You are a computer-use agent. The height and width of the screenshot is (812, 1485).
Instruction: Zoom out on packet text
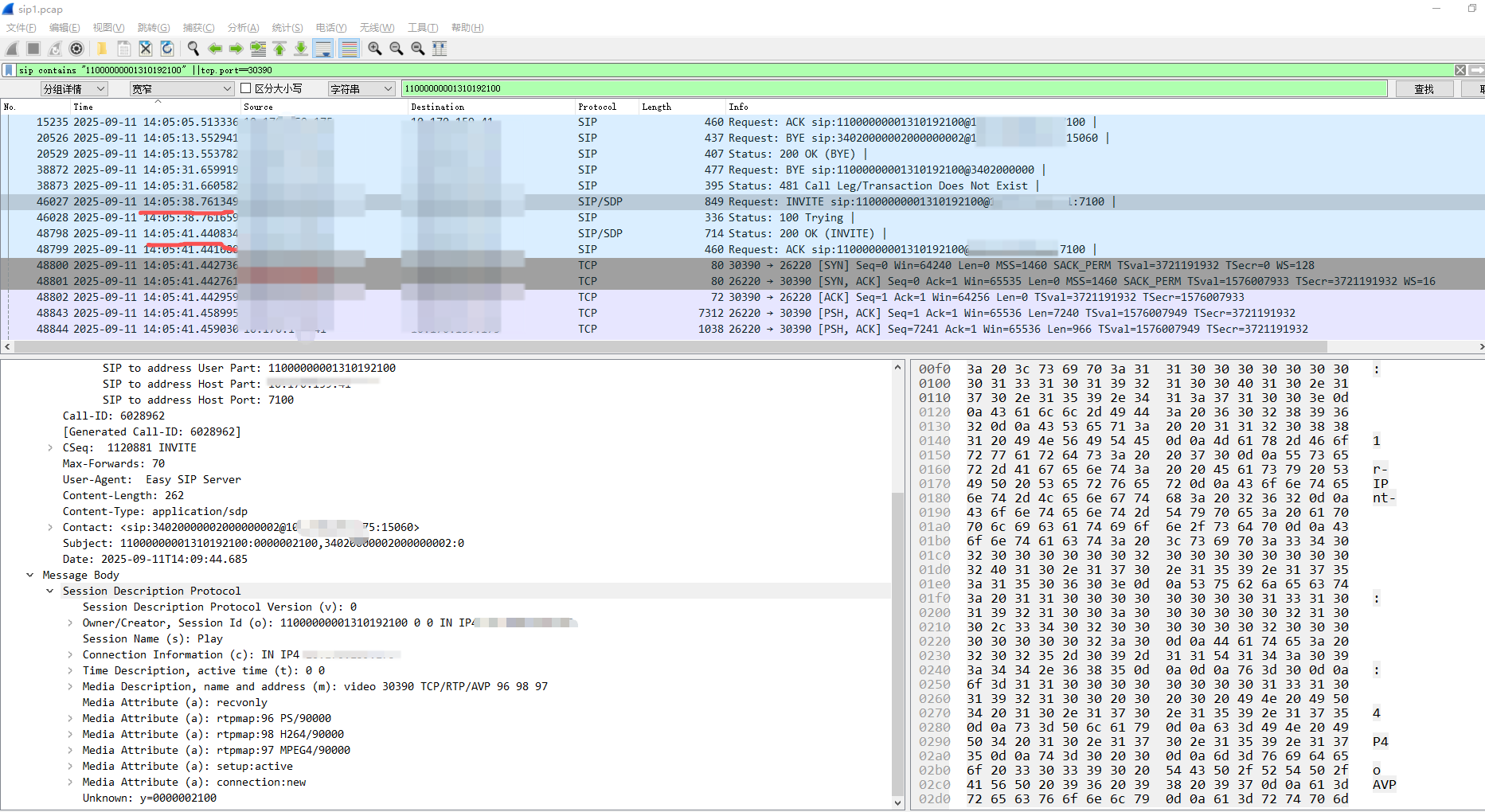[397, 49]
